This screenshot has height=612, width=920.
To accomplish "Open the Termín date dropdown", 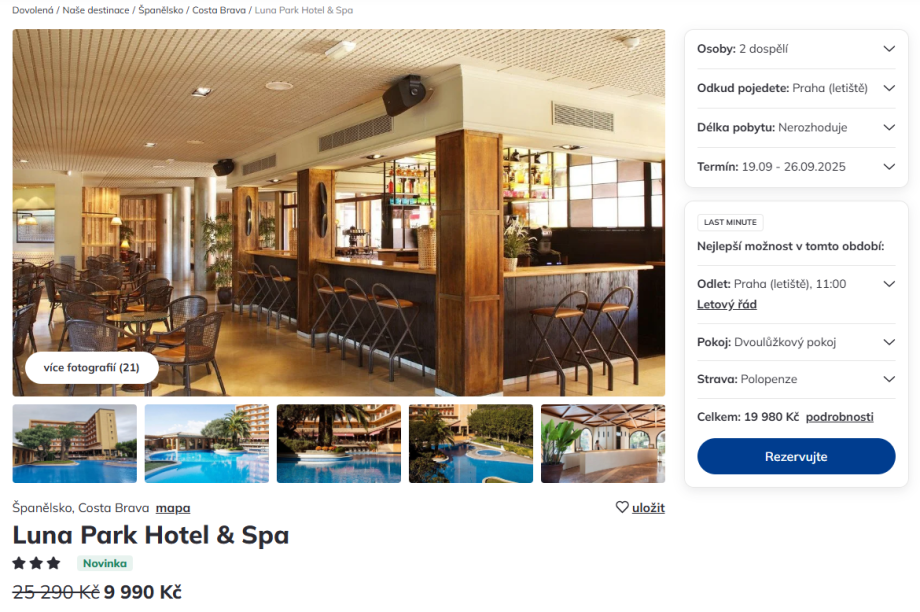I will [796, 167].
